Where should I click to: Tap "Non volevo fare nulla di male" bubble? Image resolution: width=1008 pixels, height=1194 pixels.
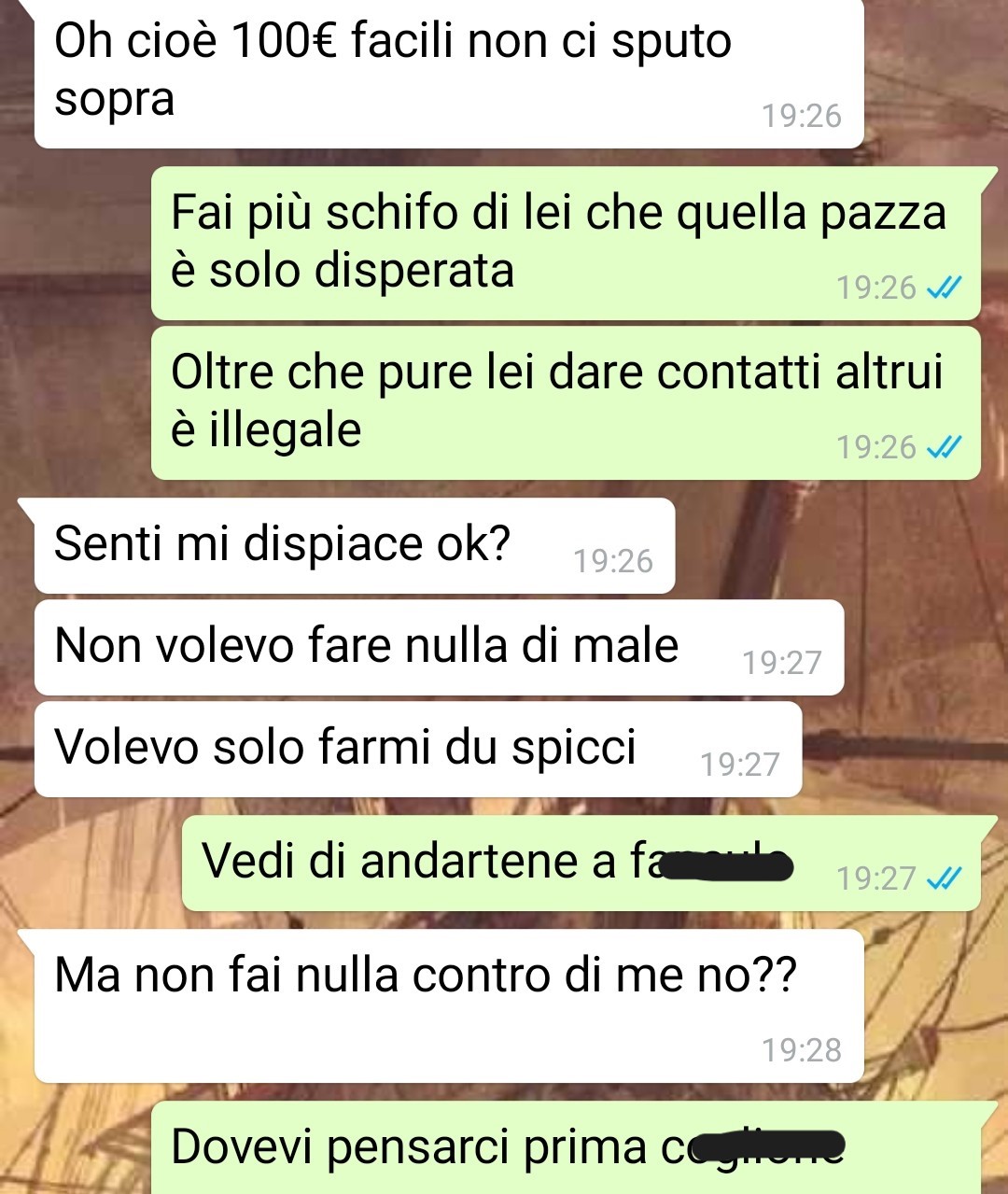439,647
